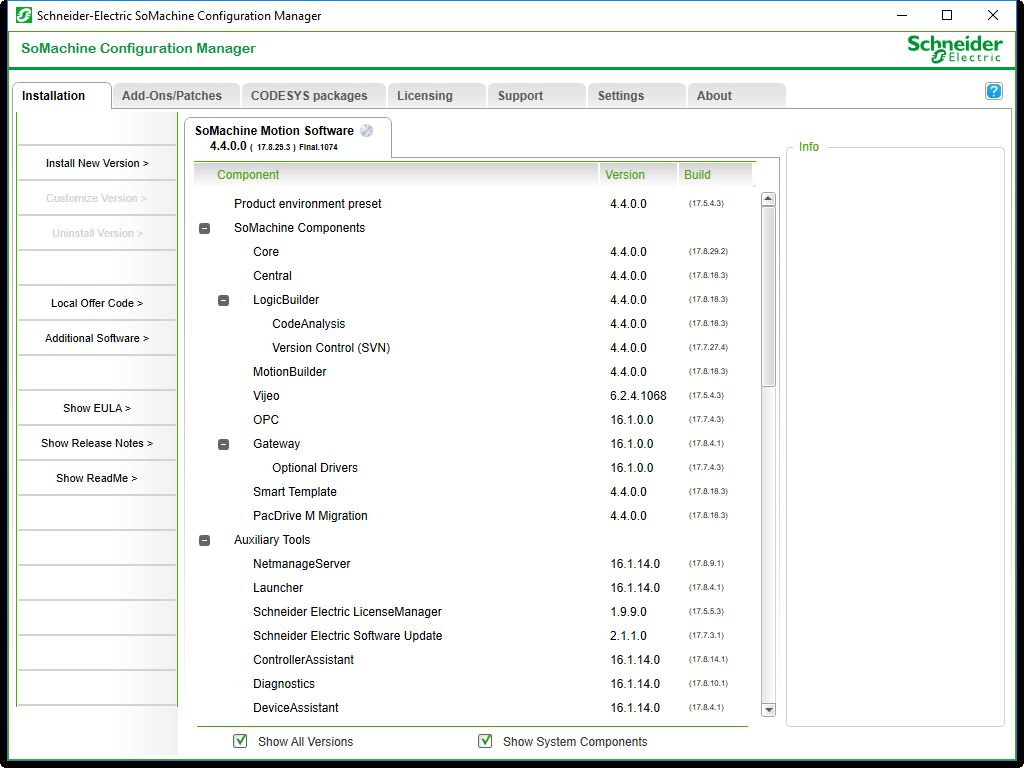Select SoMachine Motion Software 4.4.0.0 tab
The image size is (1024, 768).
(288, 138)
